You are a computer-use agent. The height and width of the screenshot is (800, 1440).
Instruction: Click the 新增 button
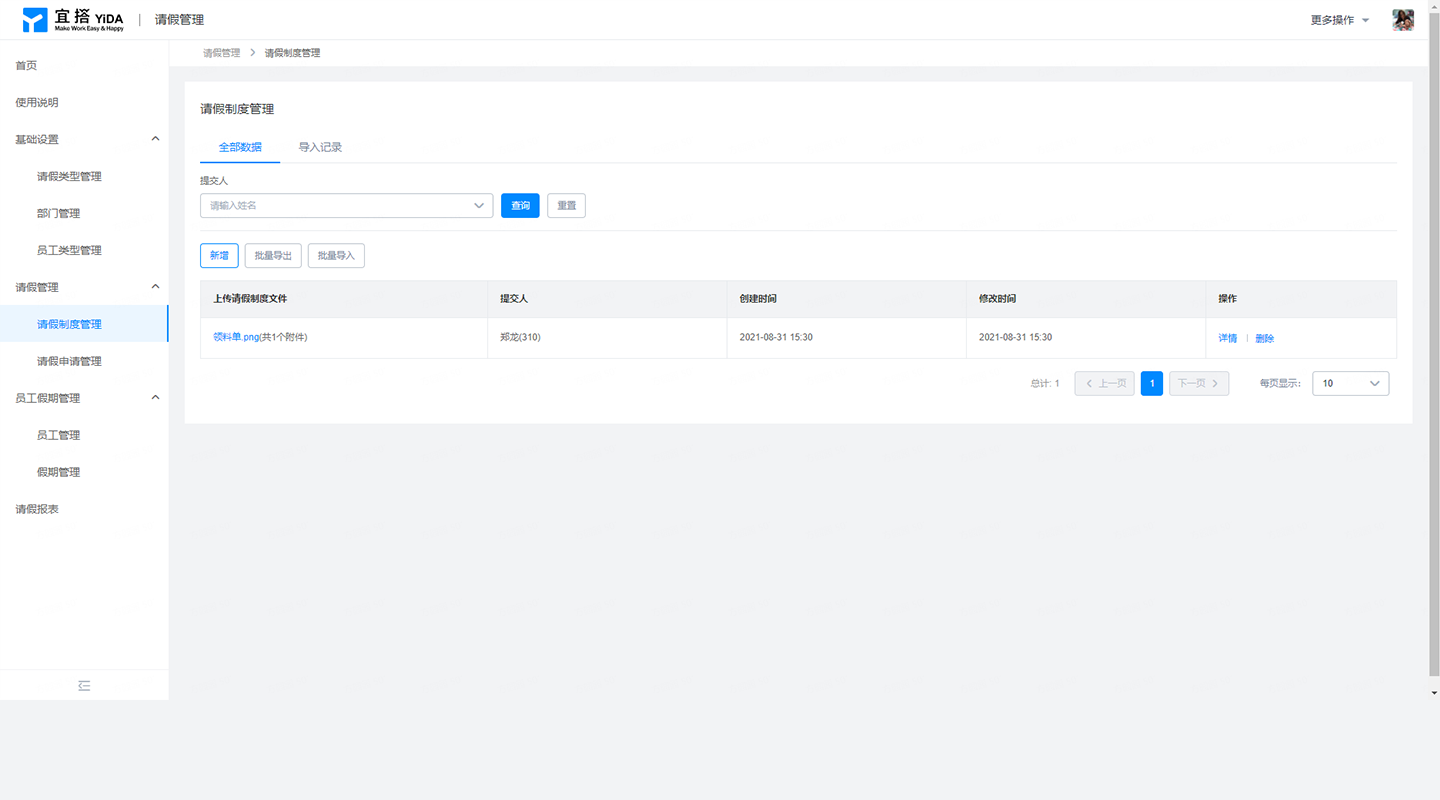(x=219, y=256)
